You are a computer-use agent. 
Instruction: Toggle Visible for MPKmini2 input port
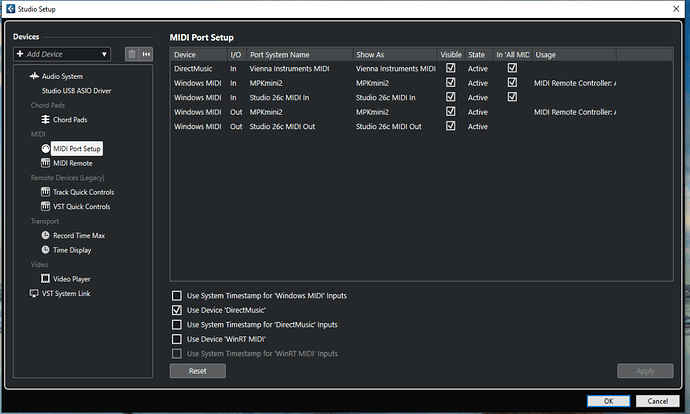[451, 82]
